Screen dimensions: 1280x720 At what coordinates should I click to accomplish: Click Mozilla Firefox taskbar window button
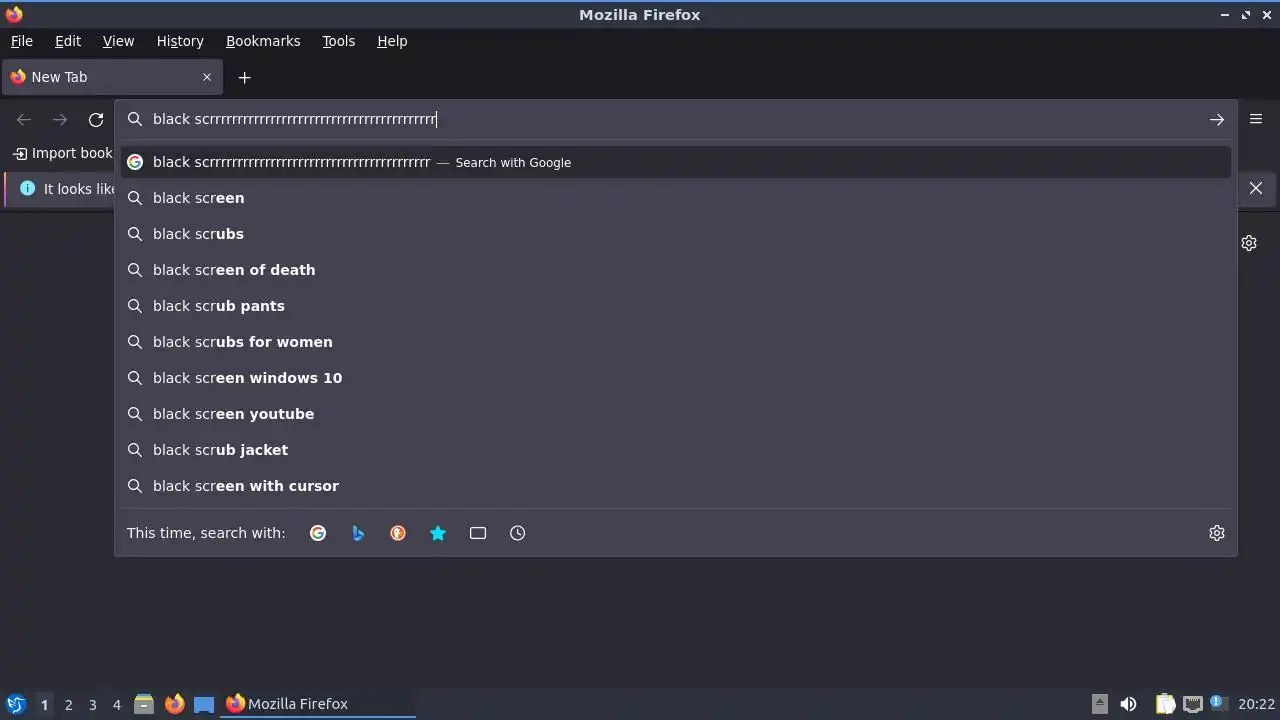[x=319, y=704]
